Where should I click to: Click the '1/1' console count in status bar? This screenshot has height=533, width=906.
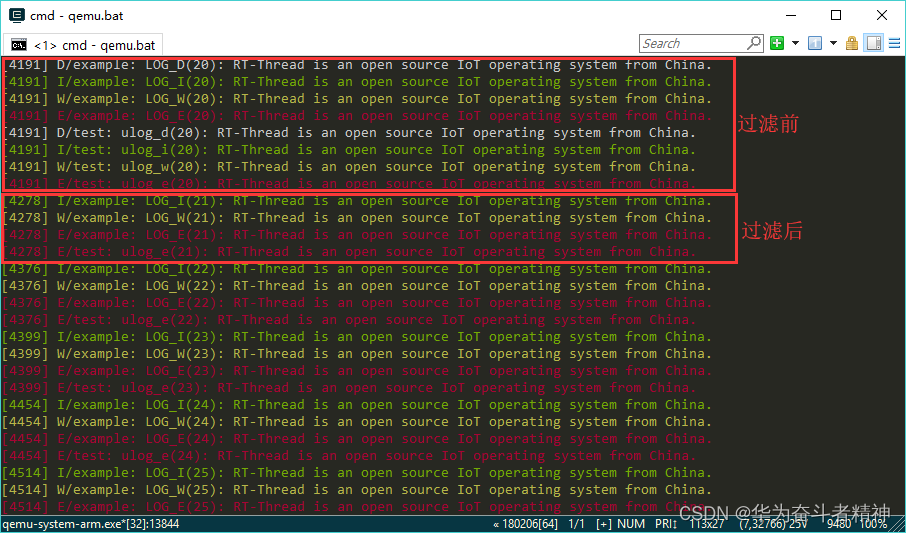point(577,524)
